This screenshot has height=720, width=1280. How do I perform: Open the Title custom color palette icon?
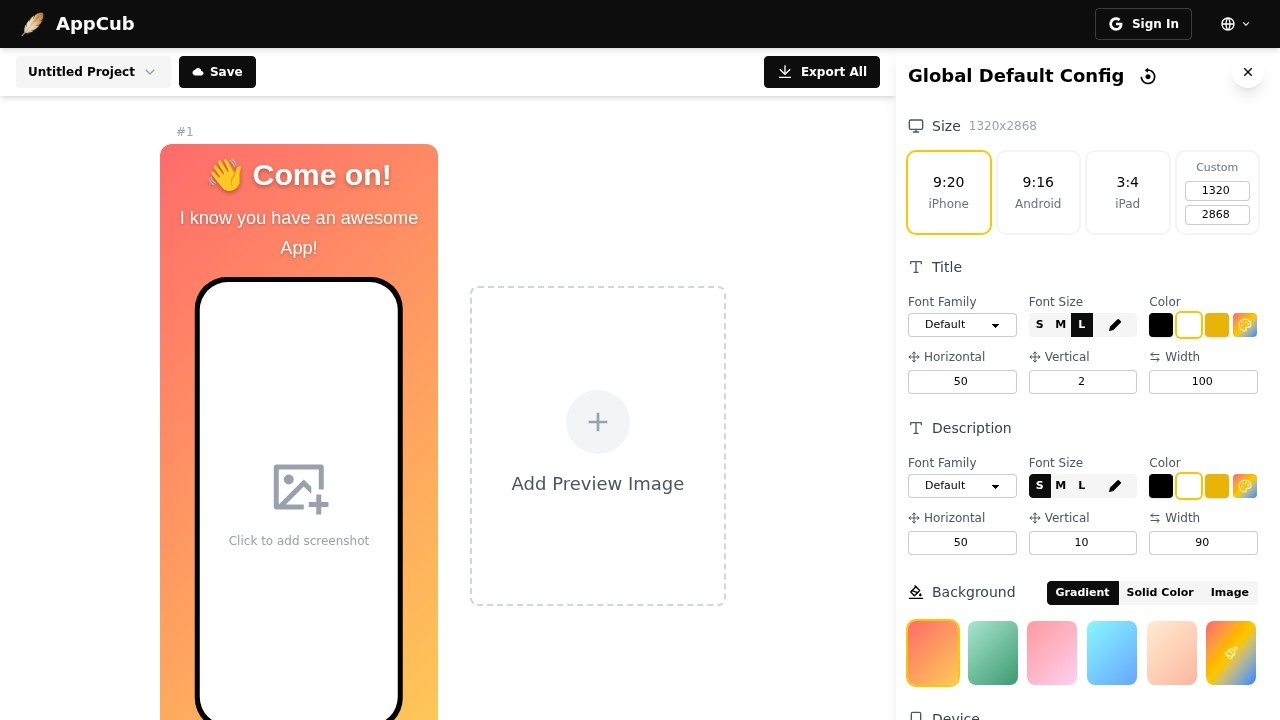1245,325
